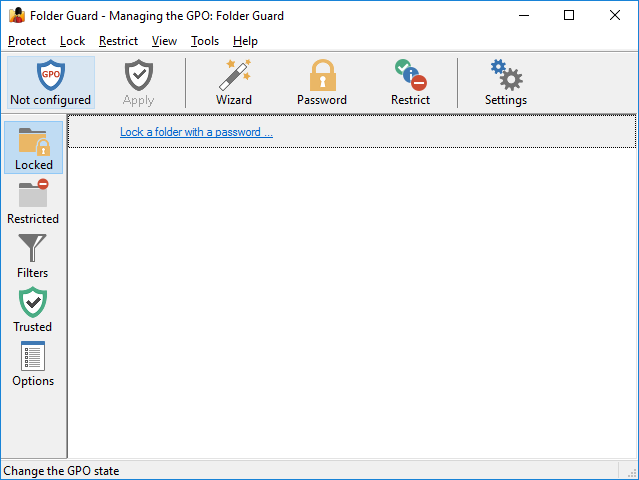Open Settings gears icon
The width and height of the screenshot is (639, 480).
pyautogui.click(x=506, y=82)
